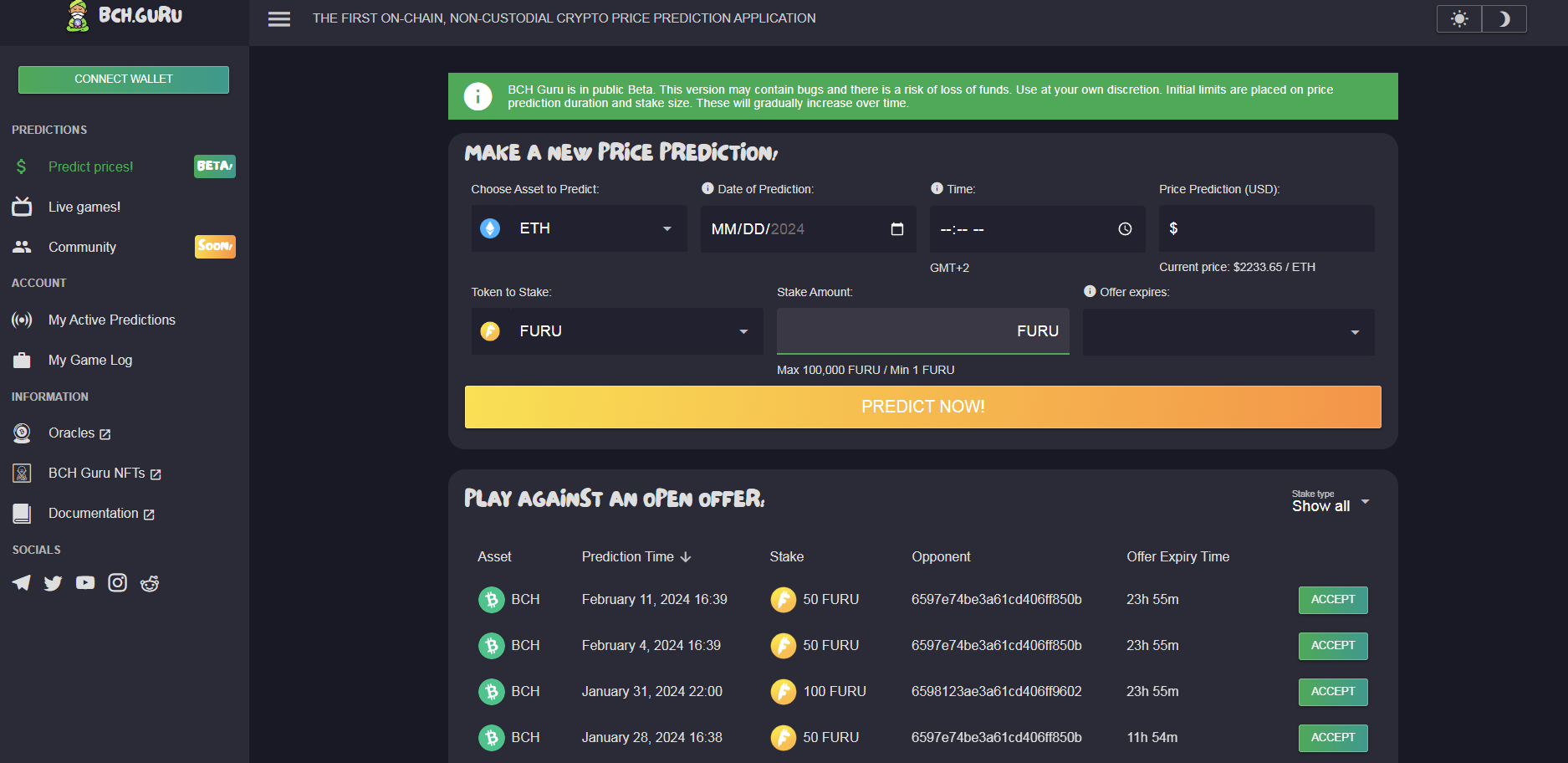
Task: Click the Documentation book icon
Action: click(x=22, y=513)
